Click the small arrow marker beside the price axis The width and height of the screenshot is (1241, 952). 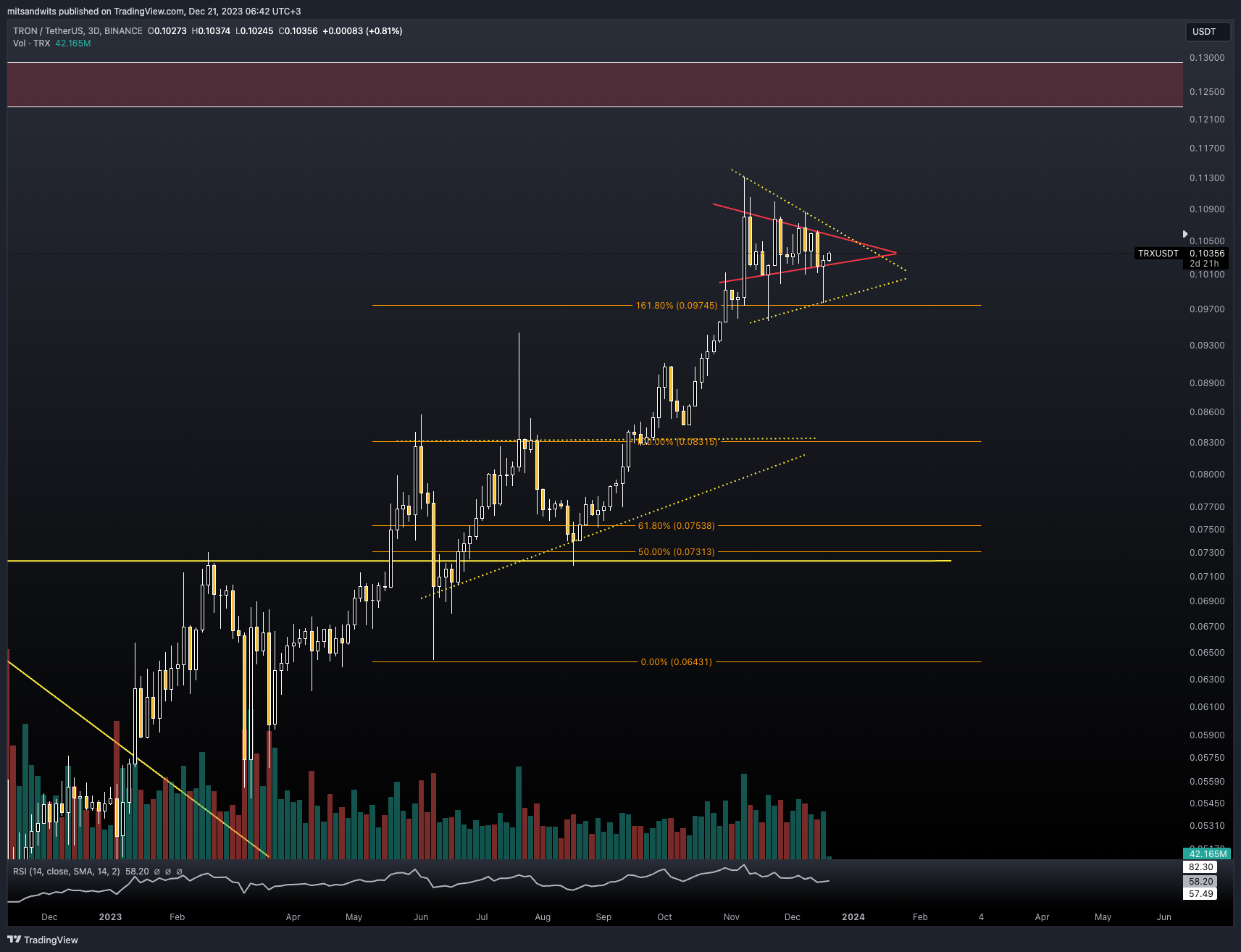[1185, 234]
